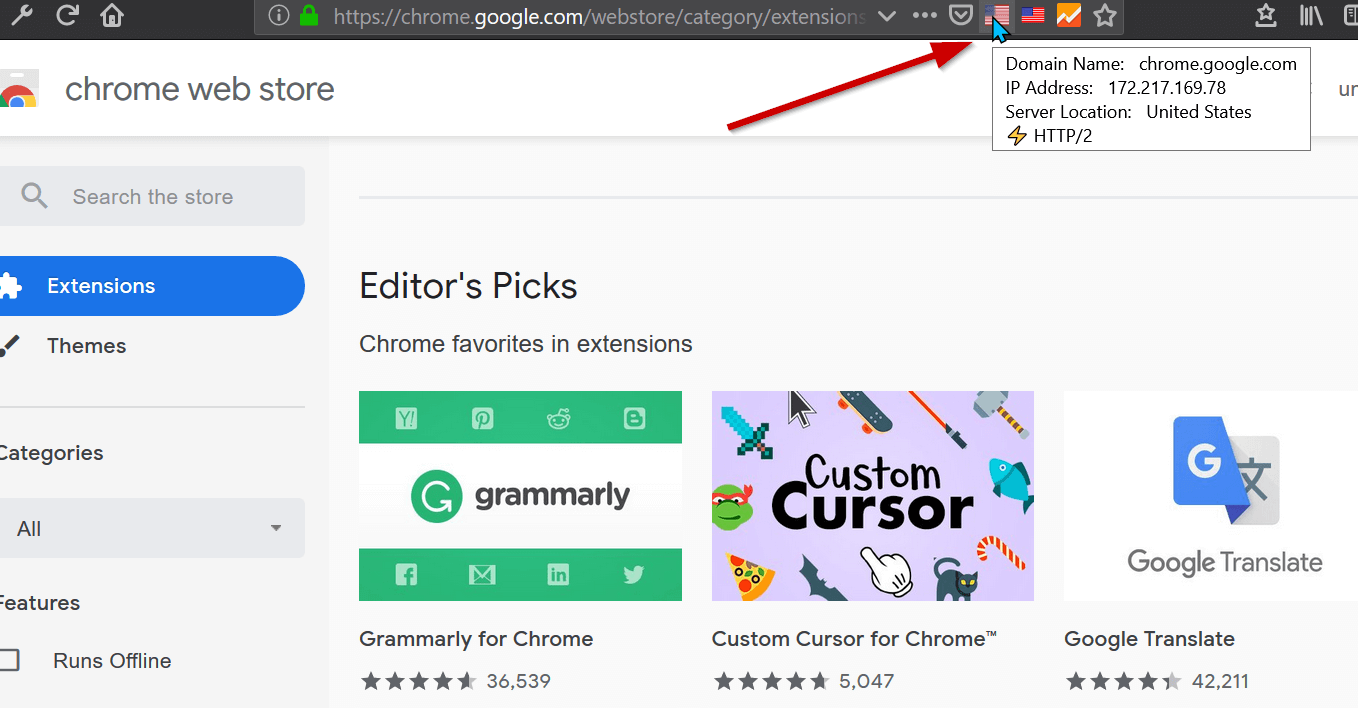Click the Chrome Web Store logo
Screen dimensions: 1358x708
[x=20, y=88]
